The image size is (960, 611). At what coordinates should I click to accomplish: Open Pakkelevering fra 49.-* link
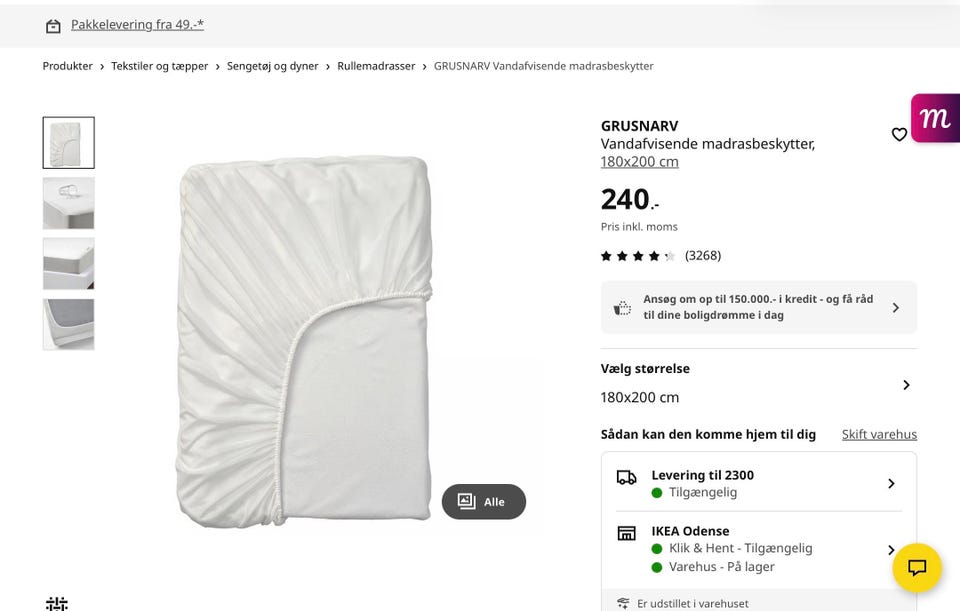point(137,25)
